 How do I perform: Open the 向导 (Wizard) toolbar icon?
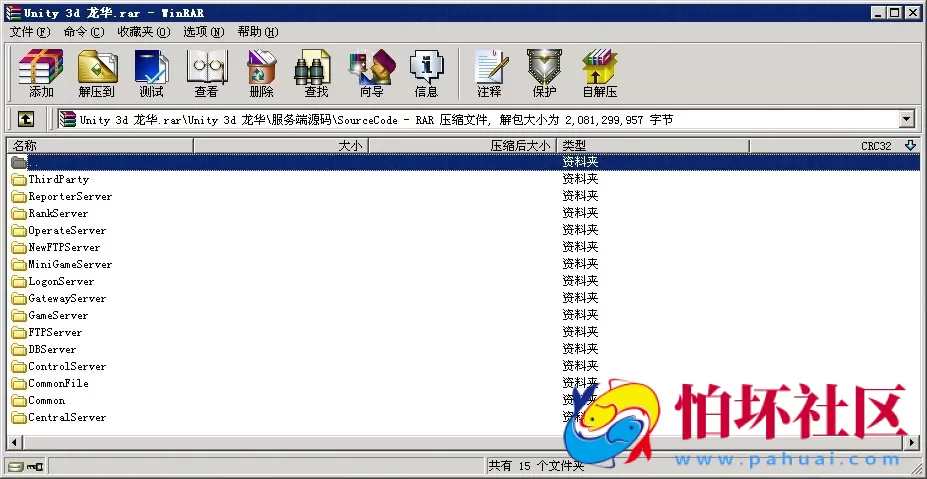[372, 73]
